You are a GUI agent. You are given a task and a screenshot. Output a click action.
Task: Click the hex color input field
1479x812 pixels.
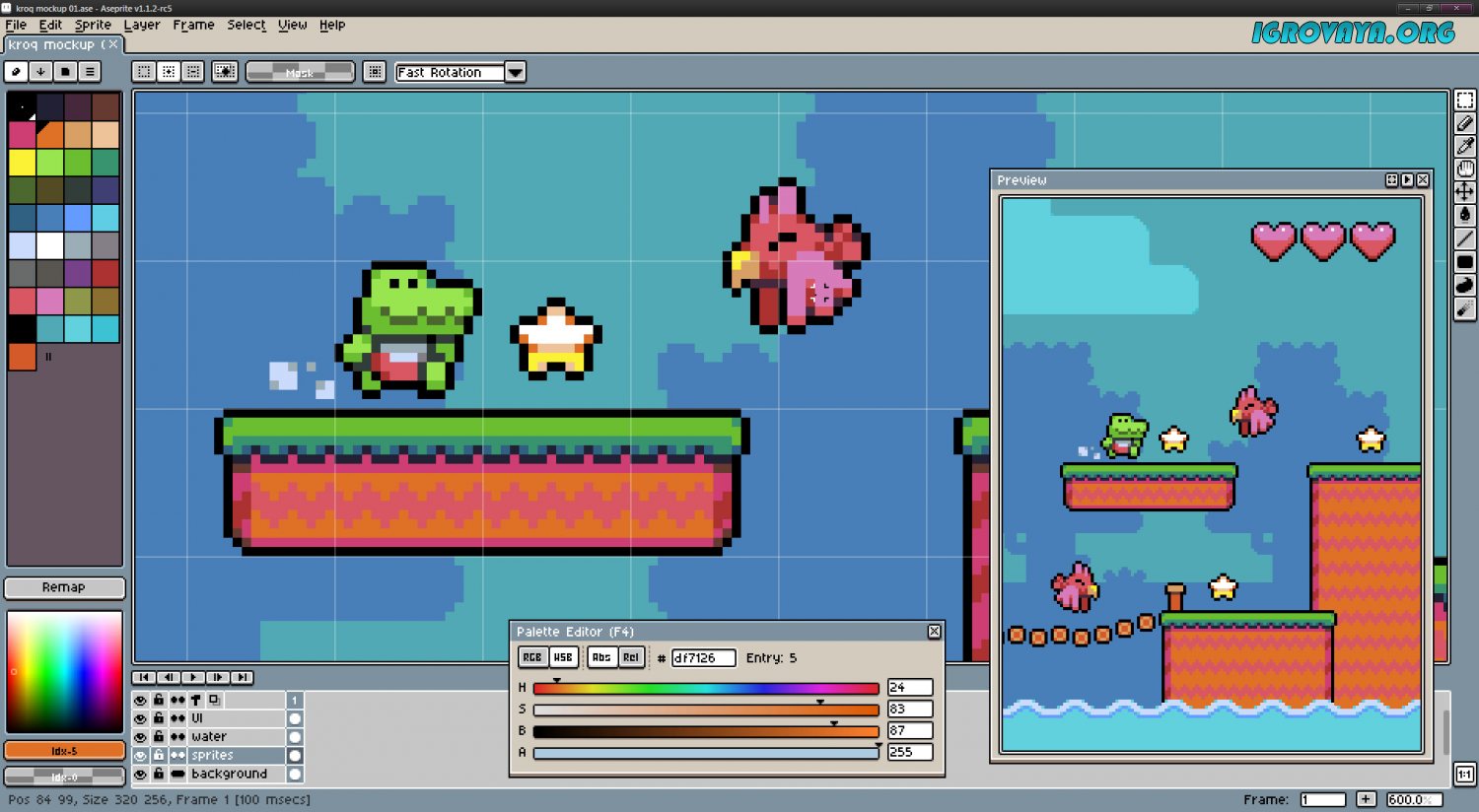[703, 658]
